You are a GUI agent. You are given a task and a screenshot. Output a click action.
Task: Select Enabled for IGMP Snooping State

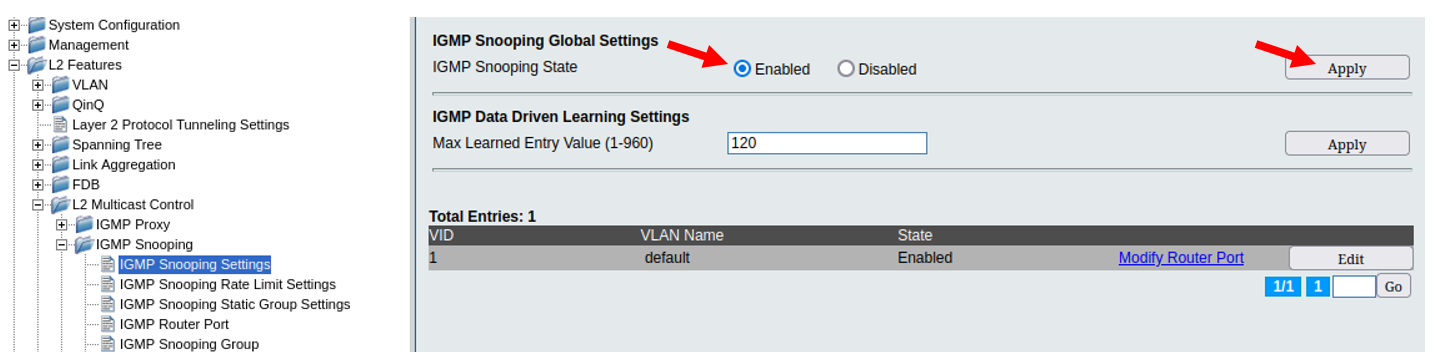click(742, 69)
